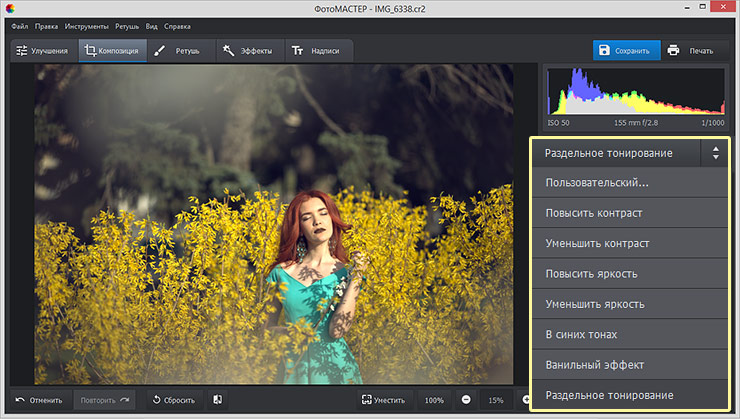
Task: Click Отменить to undo
Action: (x=39, y=400)
